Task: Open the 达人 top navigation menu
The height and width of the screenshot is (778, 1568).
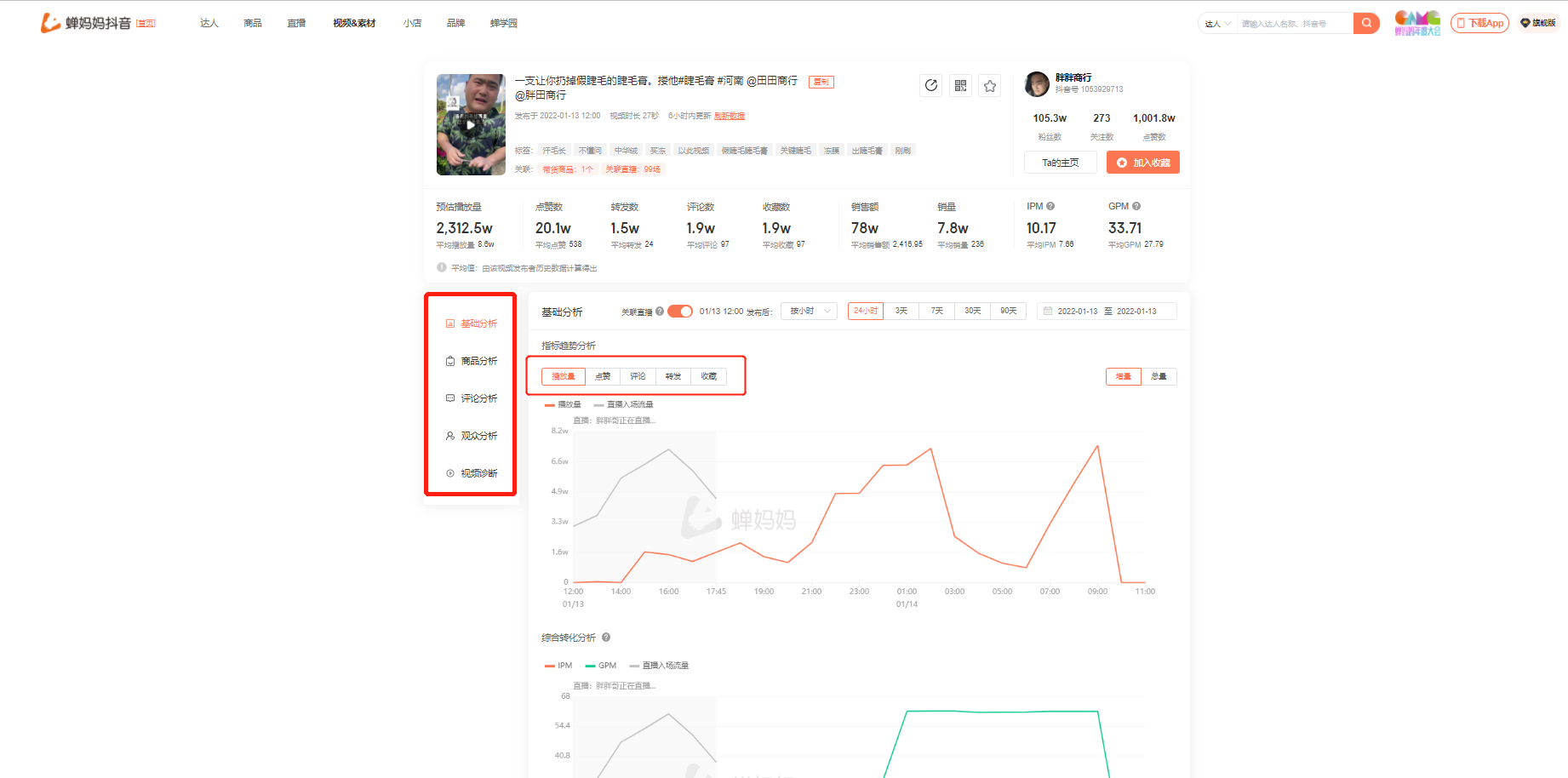Action: pos(209,23)
